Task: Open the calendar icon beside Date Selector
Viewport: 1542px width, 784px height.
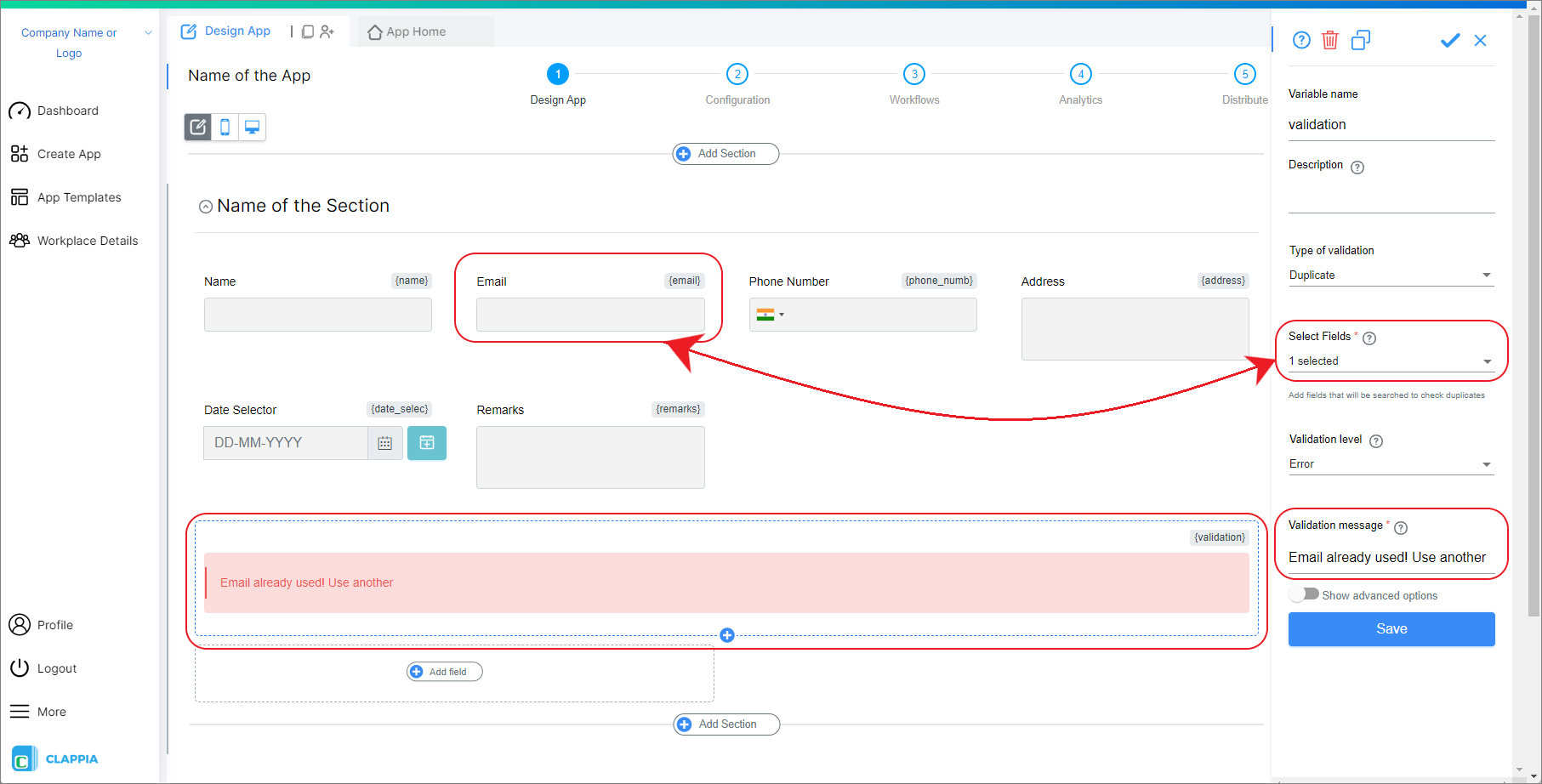Action: 385,442
